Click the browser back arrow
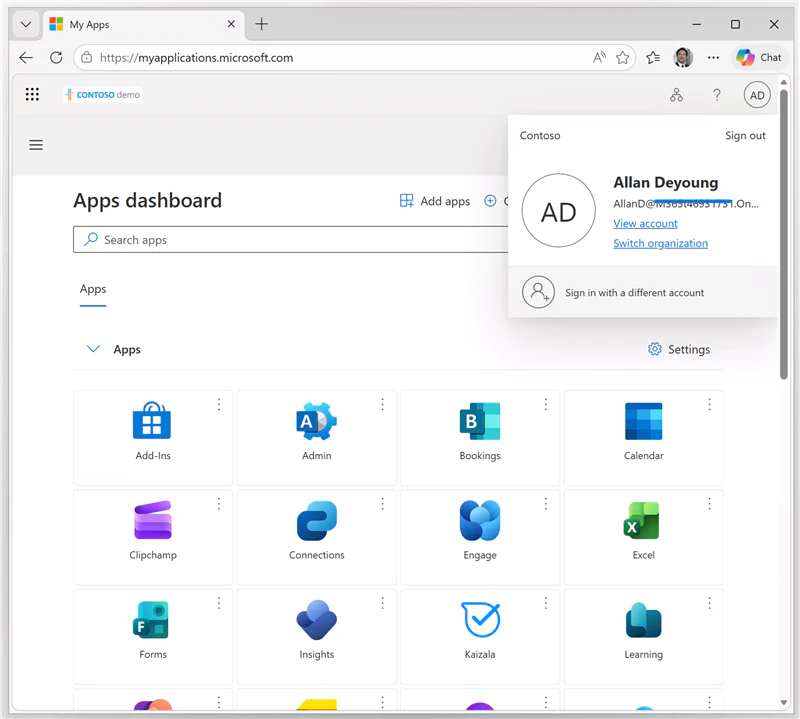The height and width of the screenshot is (719, 800). [x=26, y=58]
